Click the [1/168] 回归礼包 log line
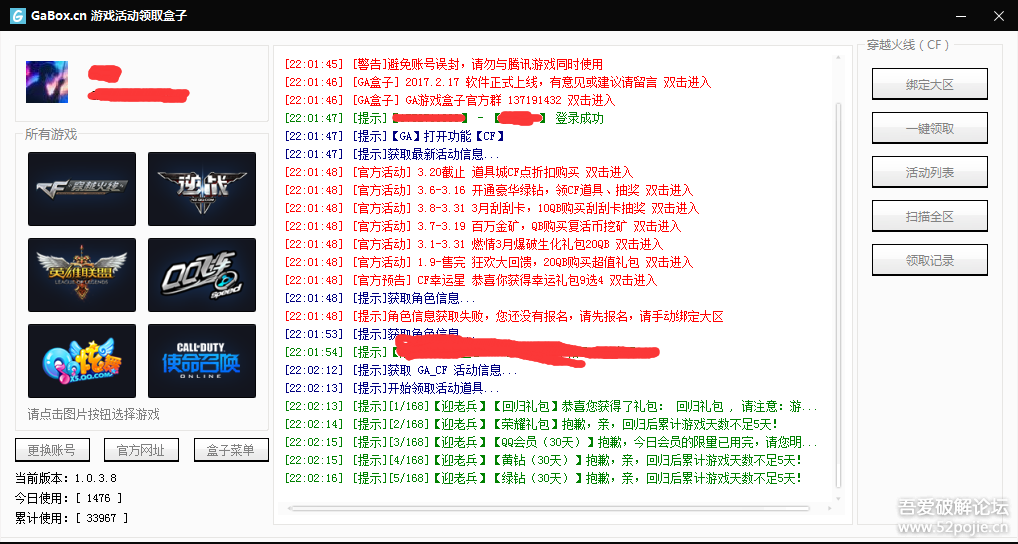 click(551, 406)
